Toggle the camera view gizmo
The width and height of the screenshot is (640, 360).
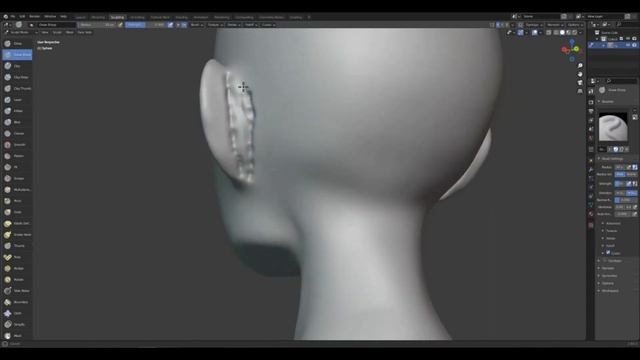tap(580, 83)
